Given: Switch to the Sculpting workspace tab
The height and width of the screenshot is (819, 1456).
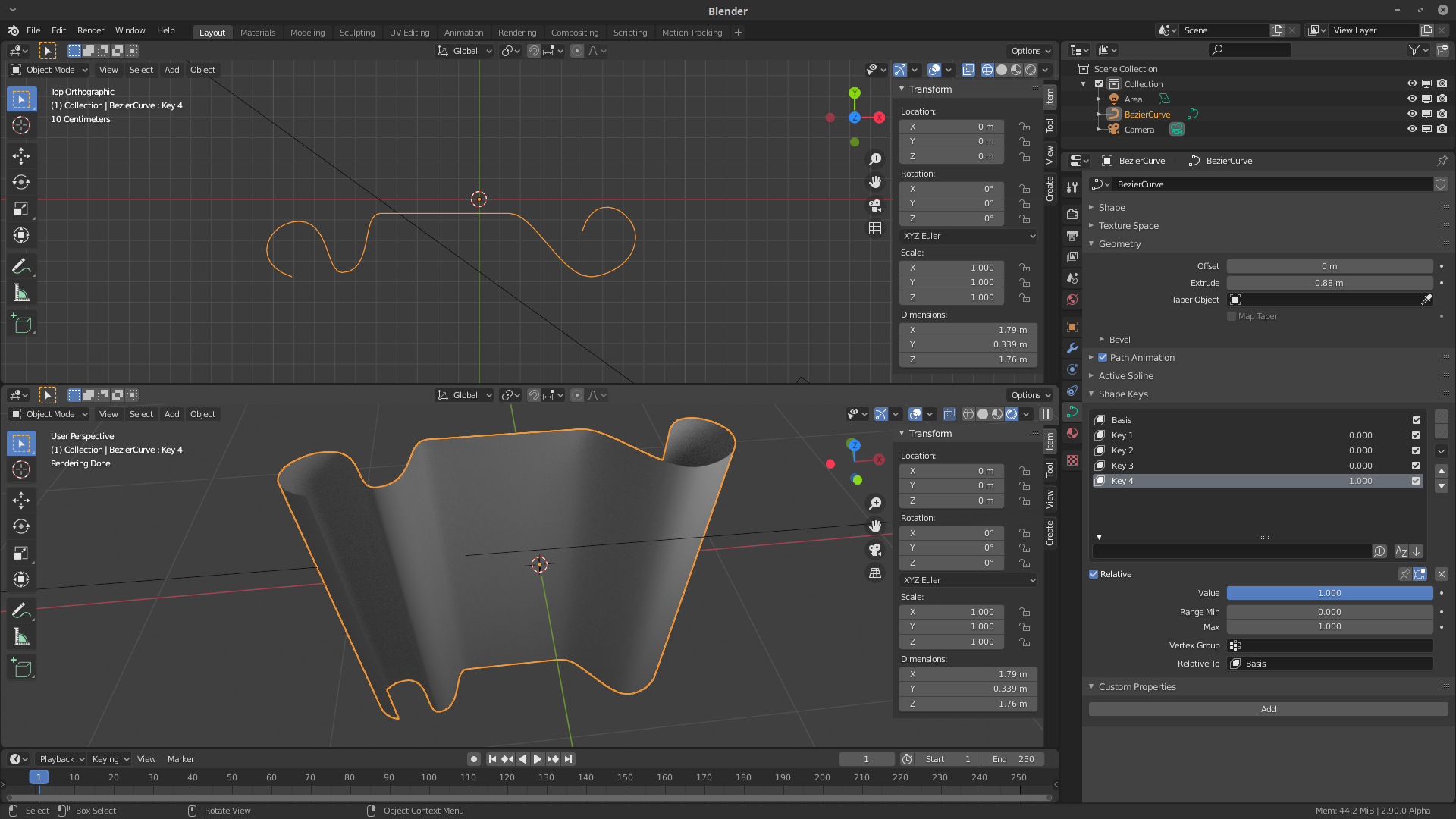Looking at the screenshot, I should click(x=357, y=32).
